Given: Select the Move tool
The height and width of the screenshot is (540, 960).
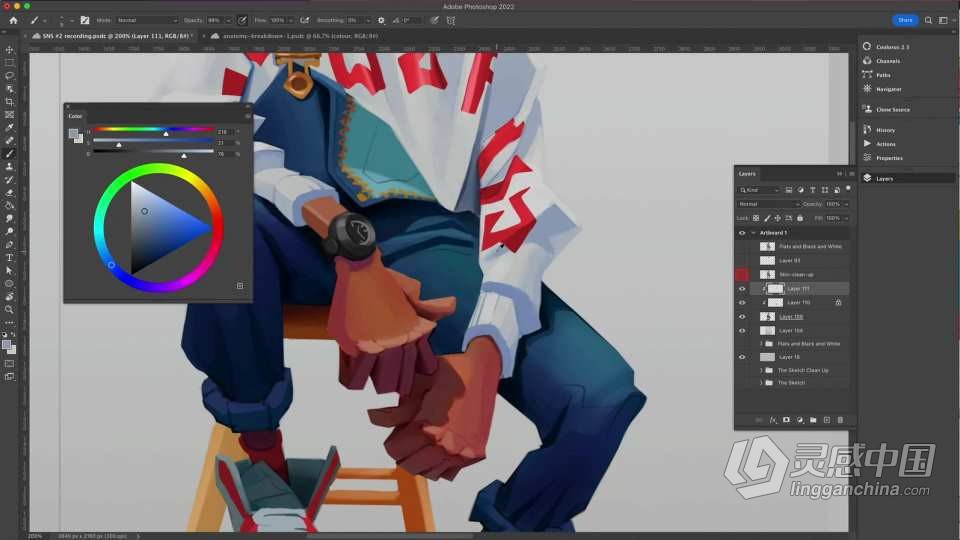Looking at the screenshot, I should (x=9, y=50).
